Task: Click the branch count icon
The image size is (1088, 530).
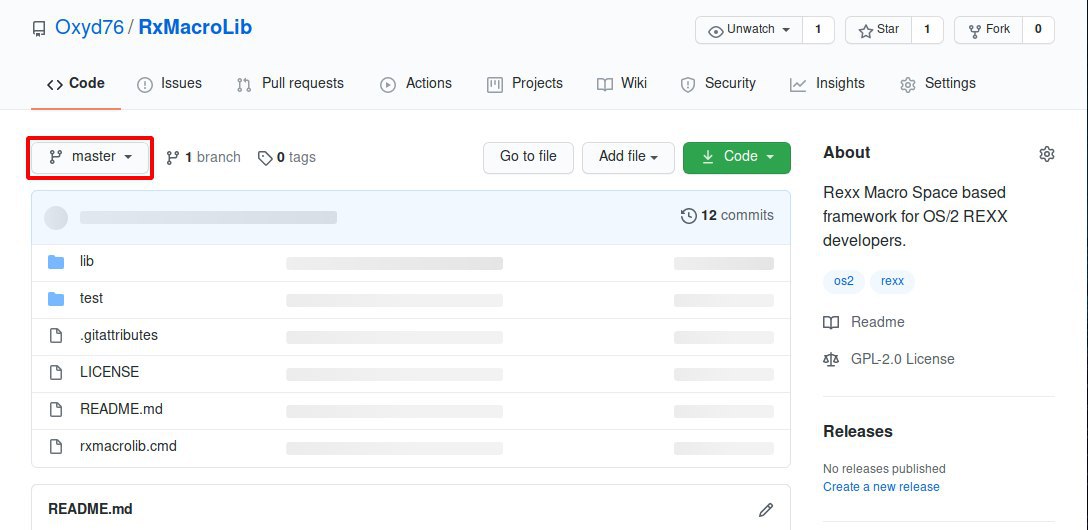Action: pyautogui.click(x=173, y=157)
